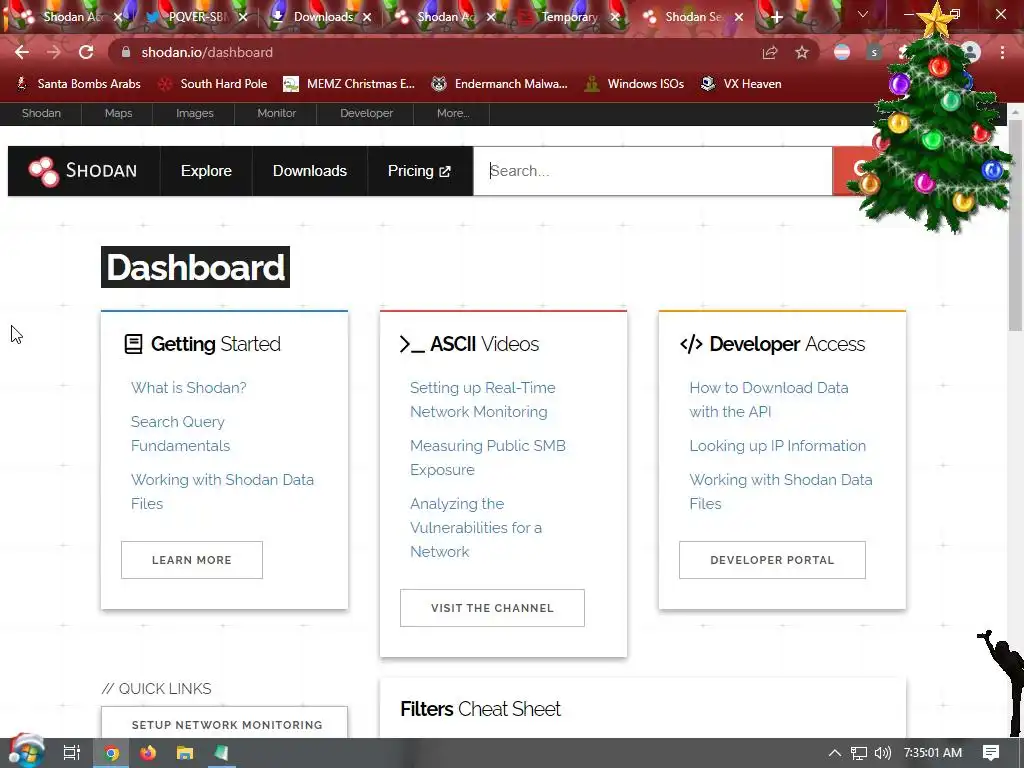The width and height of the screenshot is (1024, 768).
Task: Open the Windows ISOs bookmark
Action: [x=635, y=84]
